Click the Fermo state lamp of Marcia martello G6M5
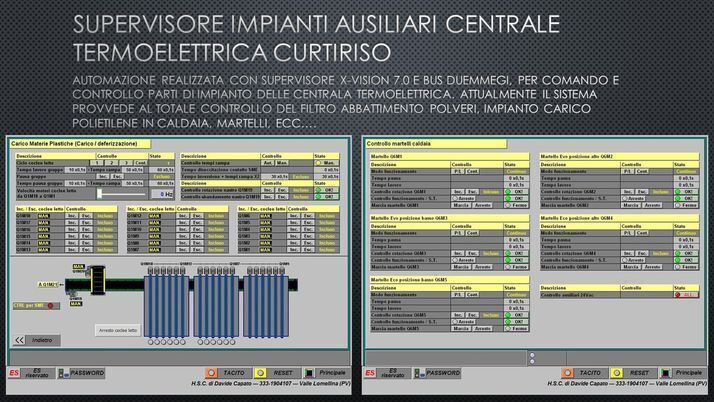 (x=508, y=328)
